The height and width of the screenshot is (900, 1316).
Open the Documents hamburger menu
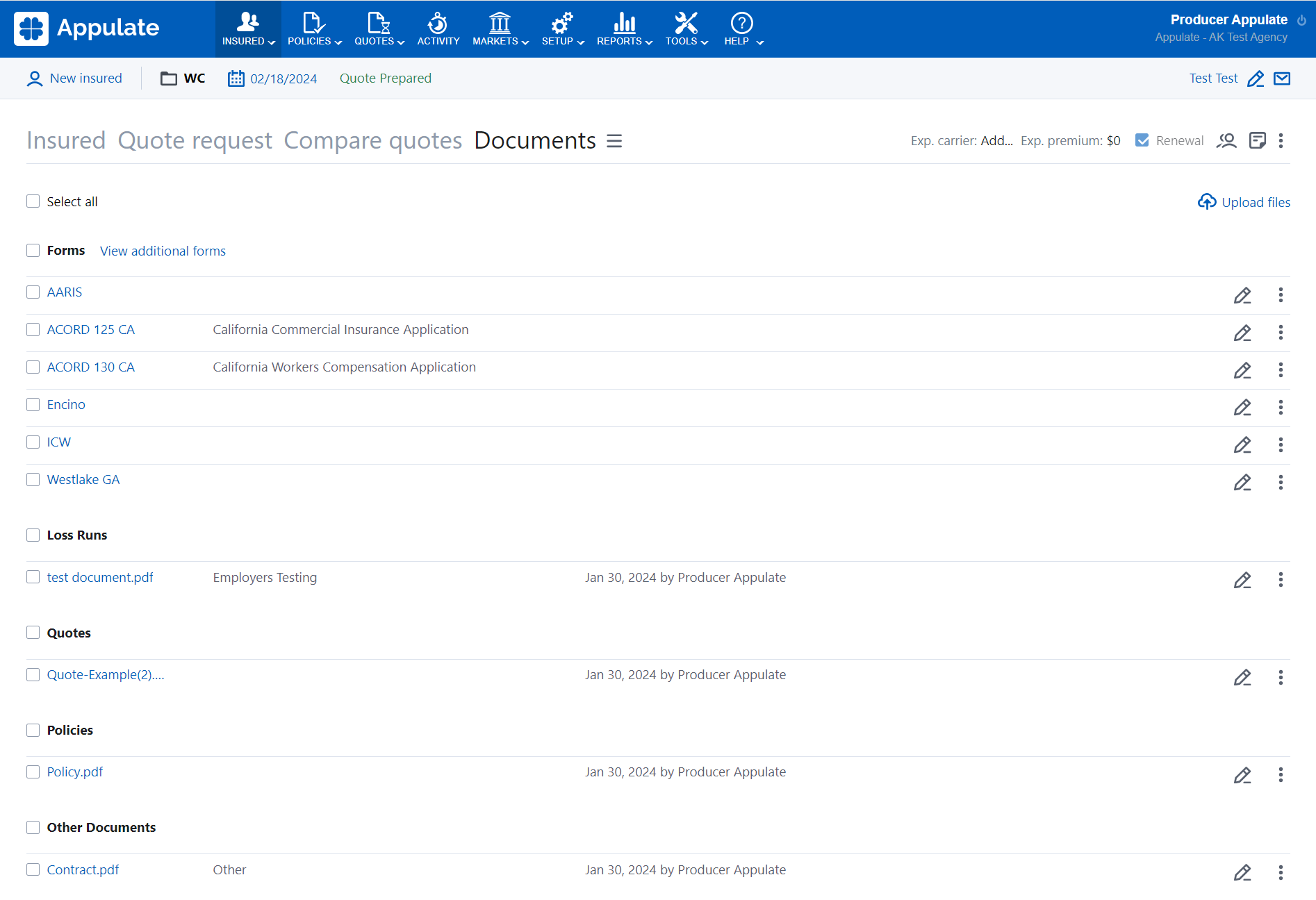[614, 141]
